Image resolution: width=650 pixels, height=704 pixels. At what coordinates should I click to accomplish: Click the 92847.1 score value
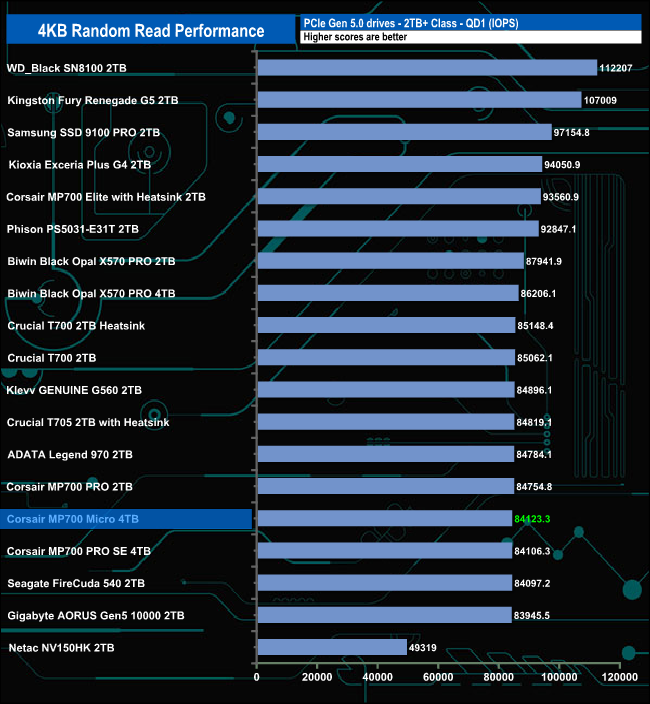(558, 229)
